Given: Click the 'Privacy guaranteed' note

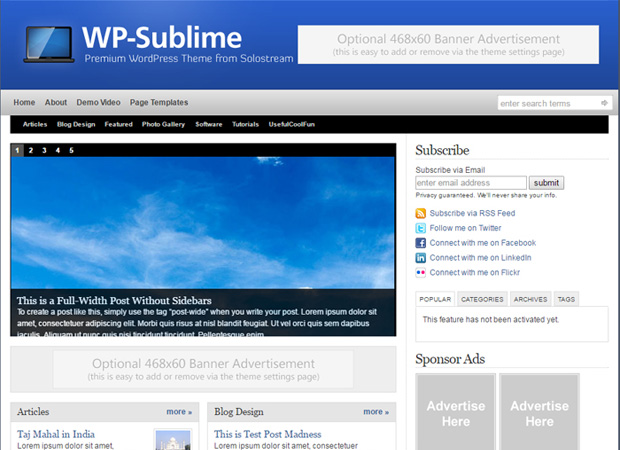Looking at the screenshot, I should [486, 195].
